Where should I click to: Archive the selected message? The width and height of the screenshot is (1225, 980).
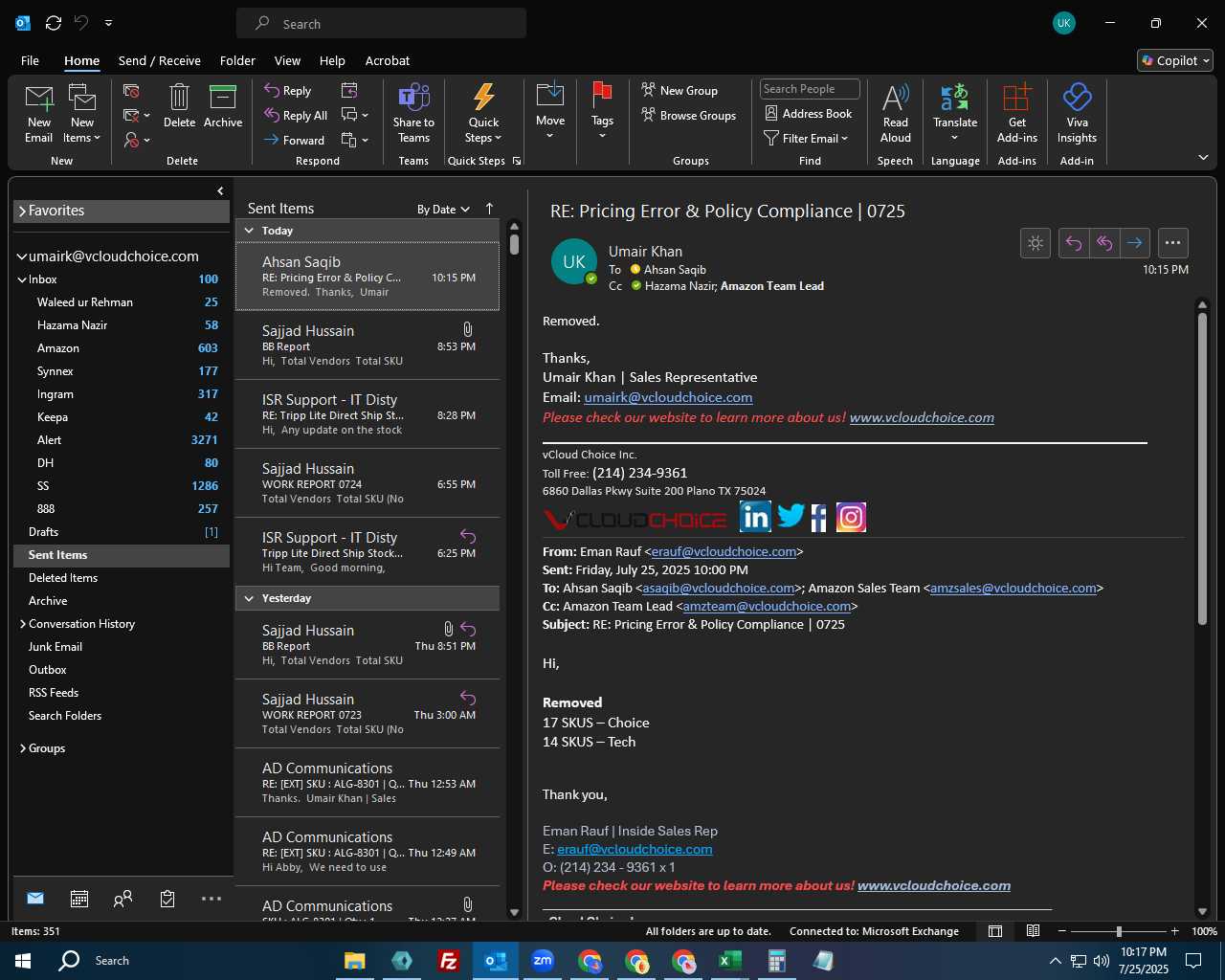pos(223,106)
